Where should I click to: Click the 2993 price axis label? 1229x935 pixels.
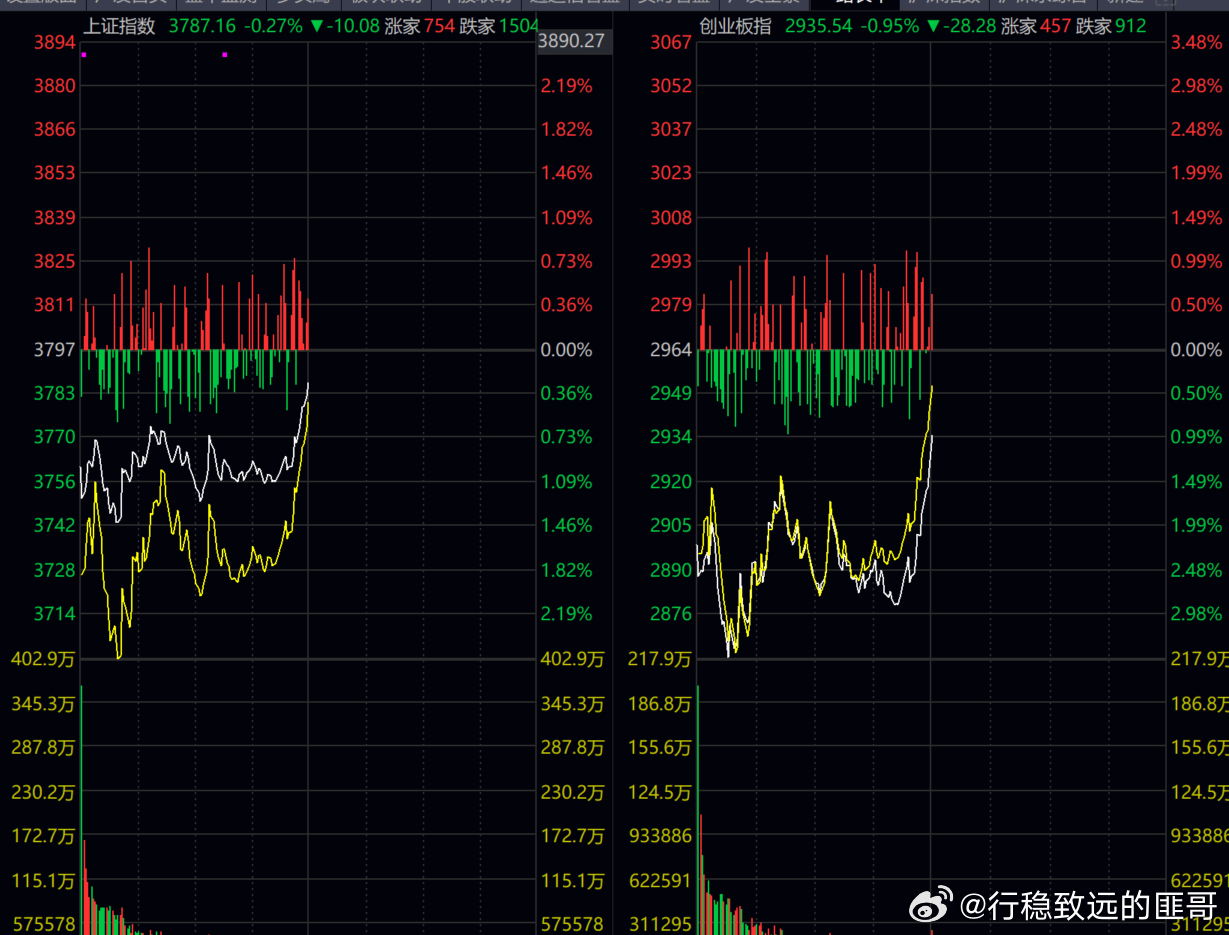click(x=671, y=262)
